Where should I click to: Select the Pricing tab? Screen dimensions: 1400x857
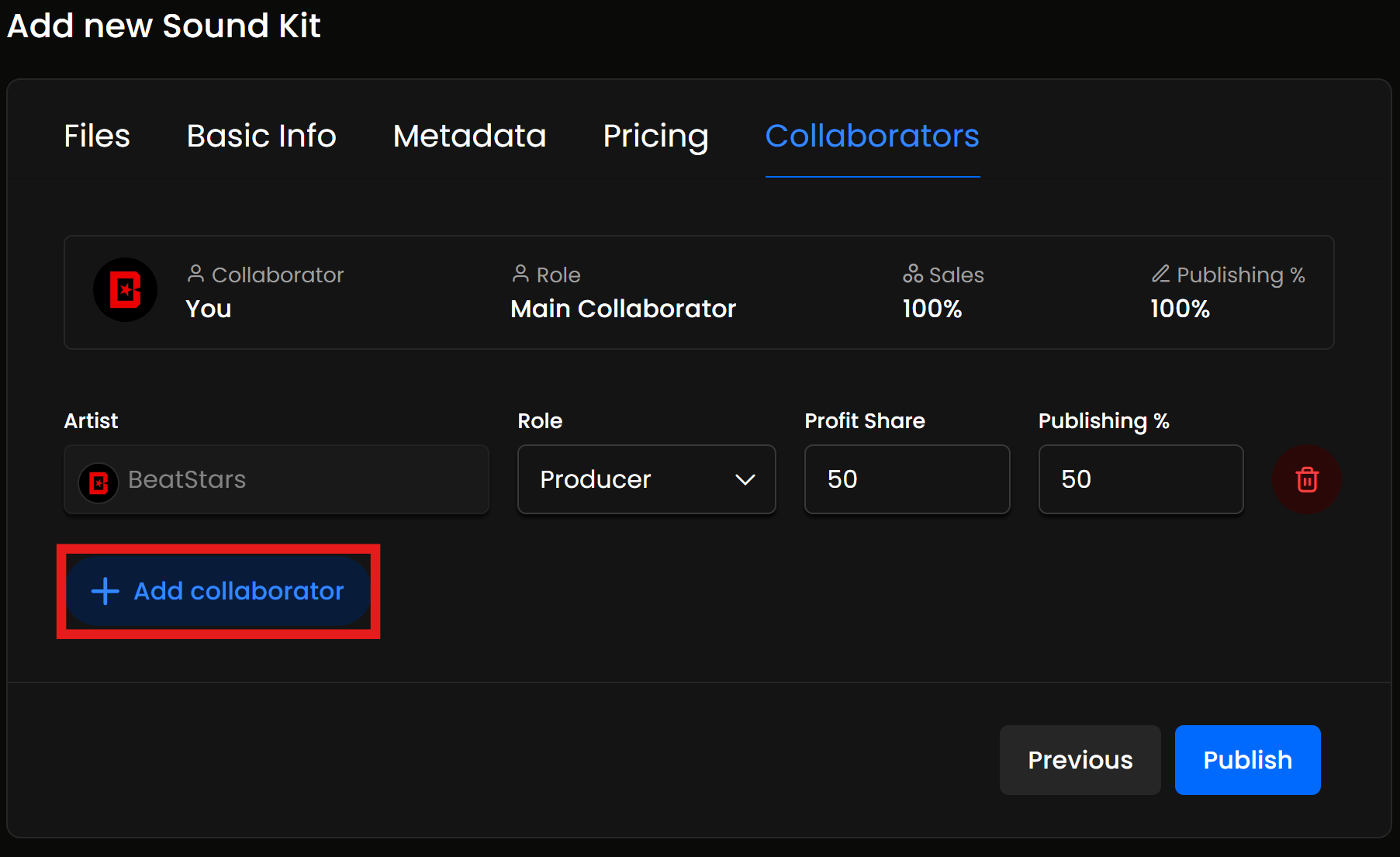(x=655, y=136)
